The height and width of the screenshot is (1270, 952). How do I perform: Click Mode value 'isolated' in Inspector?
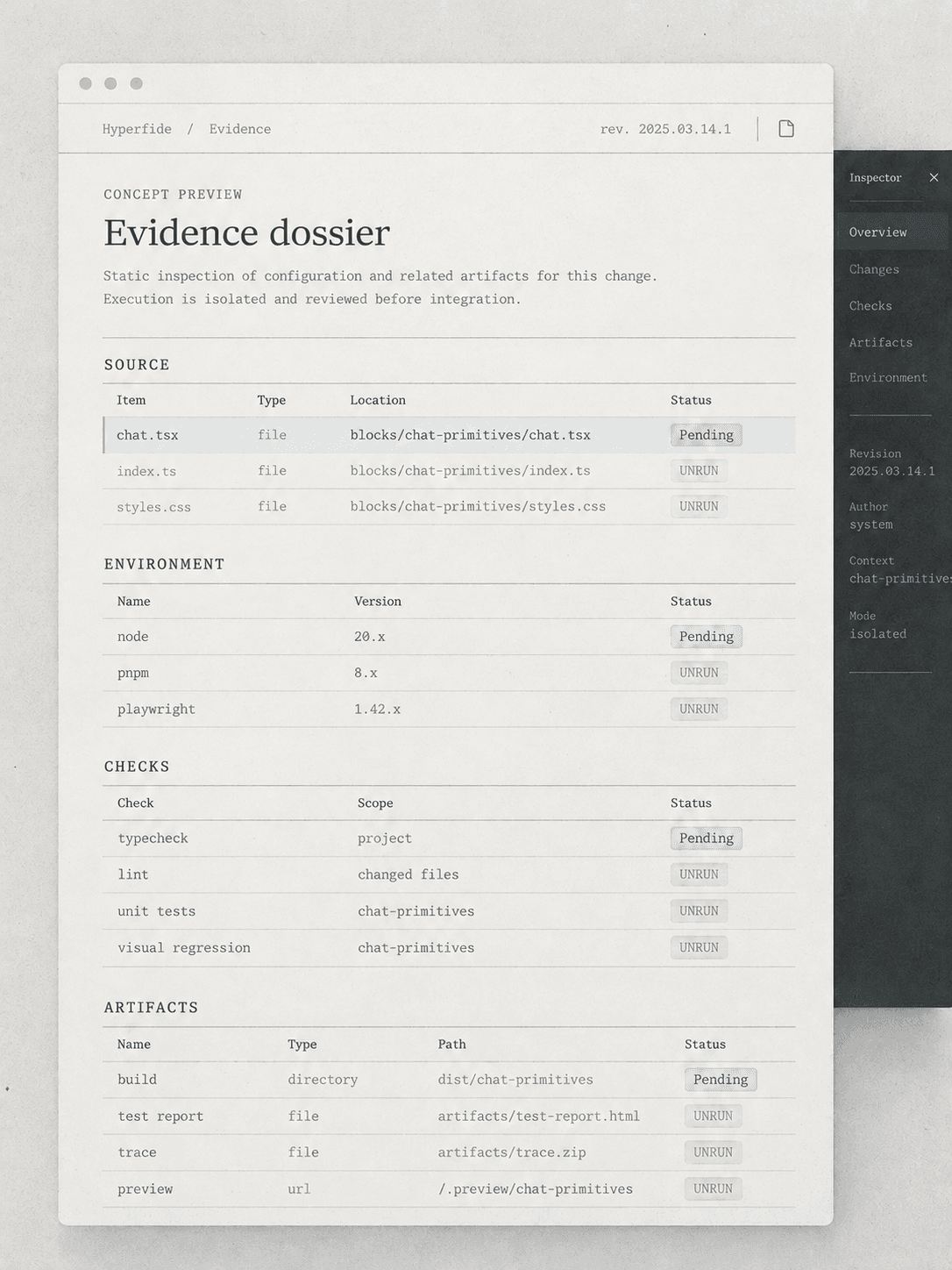(877, 634)
